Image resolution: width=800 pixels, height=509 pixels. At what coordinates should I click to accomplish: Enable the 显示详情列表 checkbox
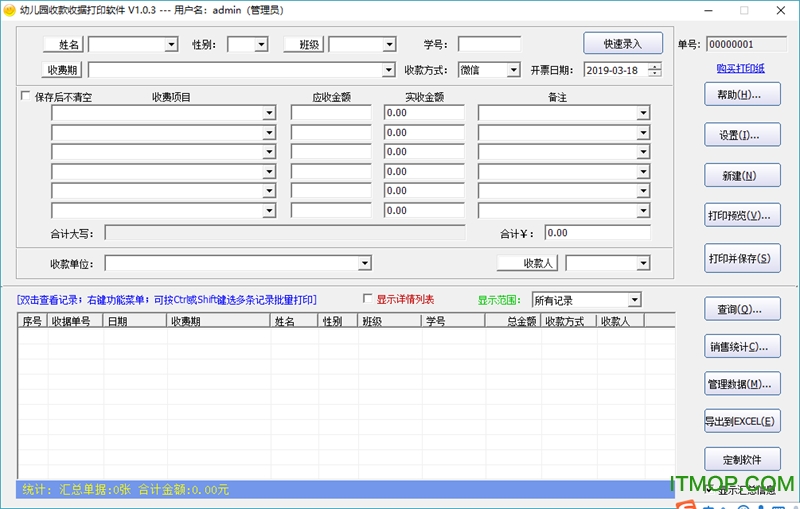[x=368, y=299]
